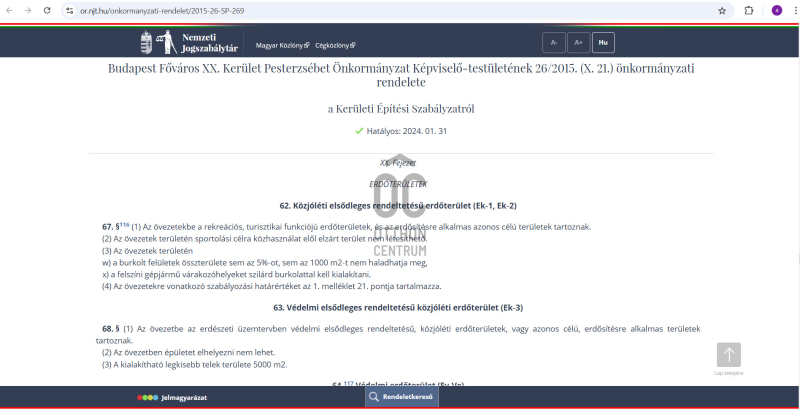The height and width of the screenshot is (410, 800).
Task: Decrease font size with A- button
Action: tap(553, 43)
